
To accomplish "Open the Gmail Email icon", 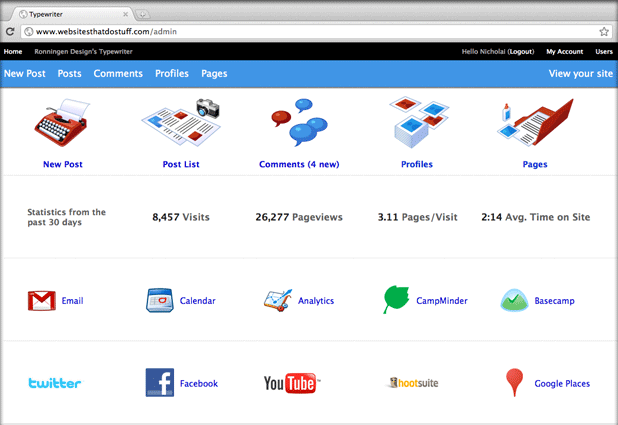I will [41, 301].
